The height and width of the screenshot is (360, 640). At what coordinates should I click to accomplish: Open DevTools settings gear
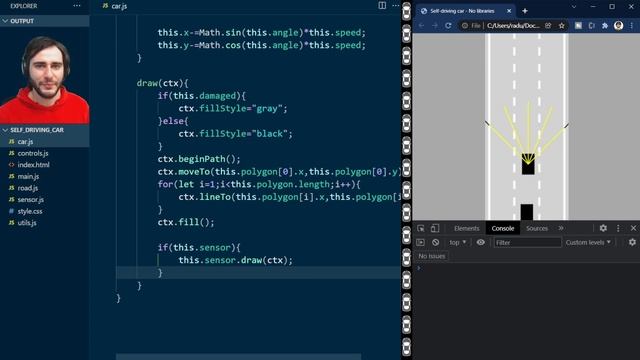(603, 228)
